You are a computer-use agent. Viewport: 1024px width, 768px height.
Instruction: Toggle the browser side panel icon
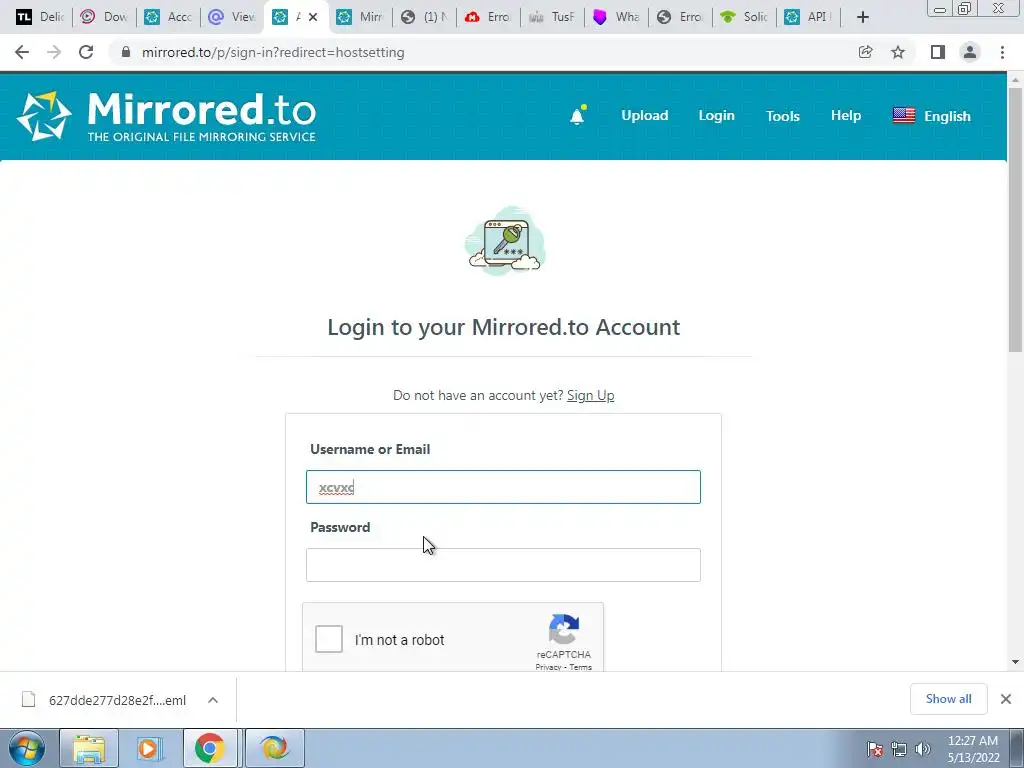pos(938,52)
